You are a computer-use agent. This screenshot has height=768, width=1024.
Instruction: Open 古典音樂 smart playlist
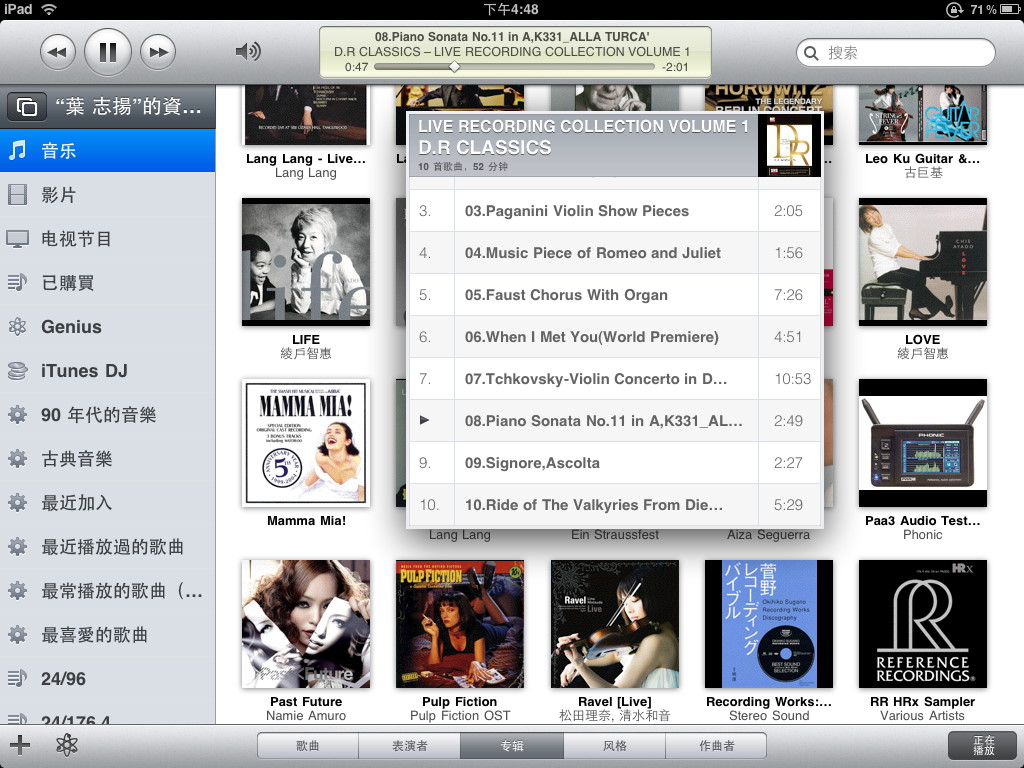pyautogui.click(x=108, y=459)
